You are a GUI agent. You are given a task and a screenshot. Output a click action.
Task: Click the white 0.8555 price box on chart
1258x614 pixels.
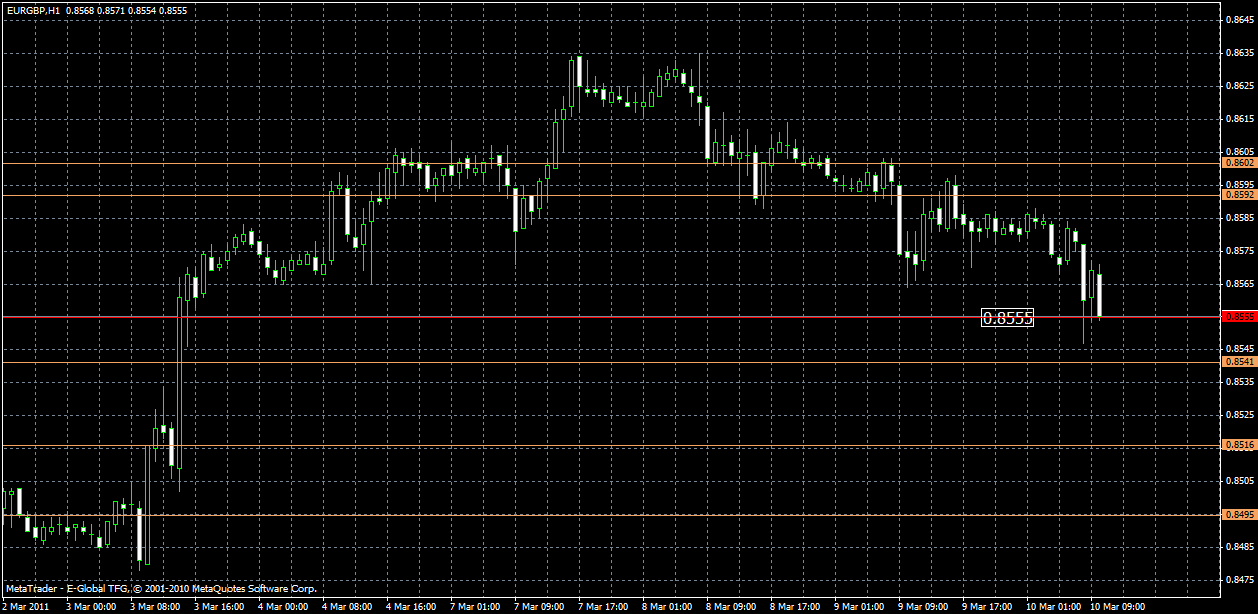pyautogui.click(x=1009, y=318)
